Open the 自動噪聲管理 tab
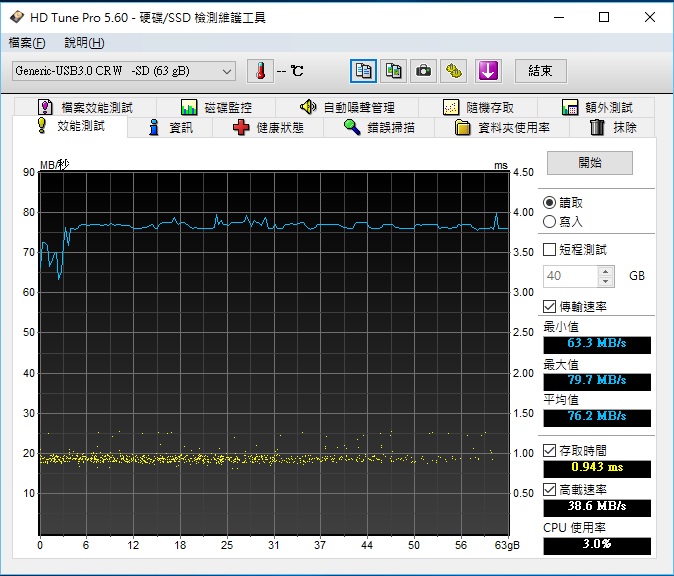This screenshot has height=576, width=674. coord(347,107)
